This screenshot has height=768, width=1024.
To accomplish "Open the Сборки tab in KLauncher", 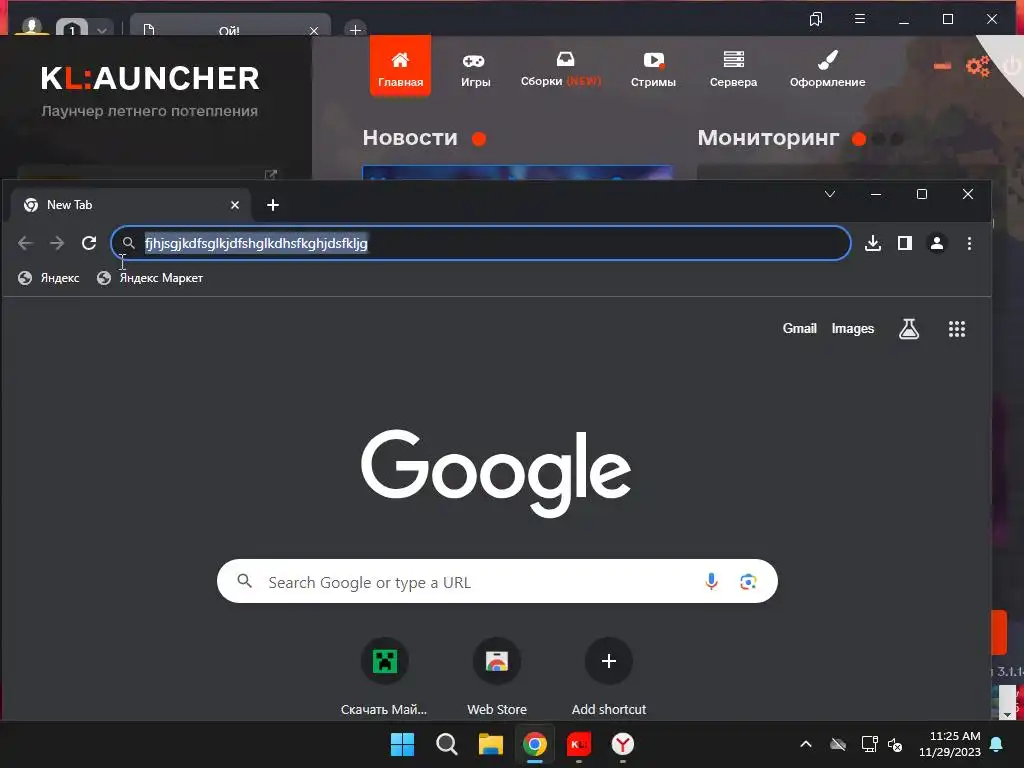I will coord(561,70).
